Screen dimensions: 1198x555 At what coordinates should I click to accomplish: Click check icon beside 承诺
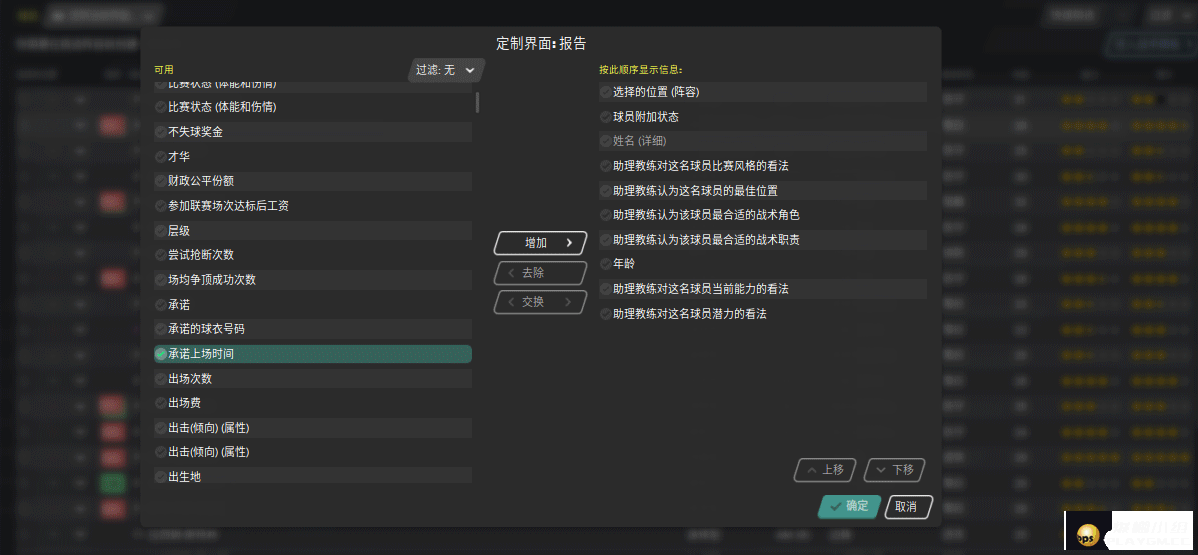click(x=160, y=305)
